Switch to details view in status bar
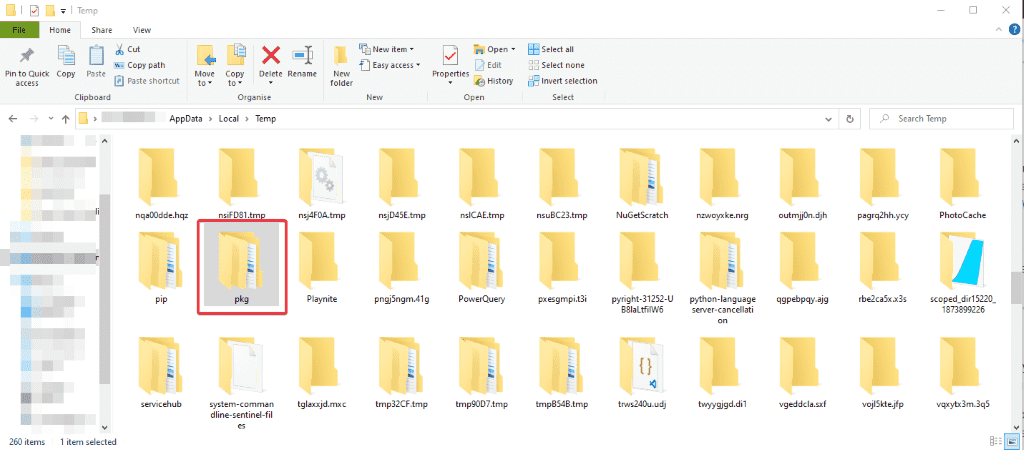Screen dimensions: 1024x450 (x=998, y=441)
